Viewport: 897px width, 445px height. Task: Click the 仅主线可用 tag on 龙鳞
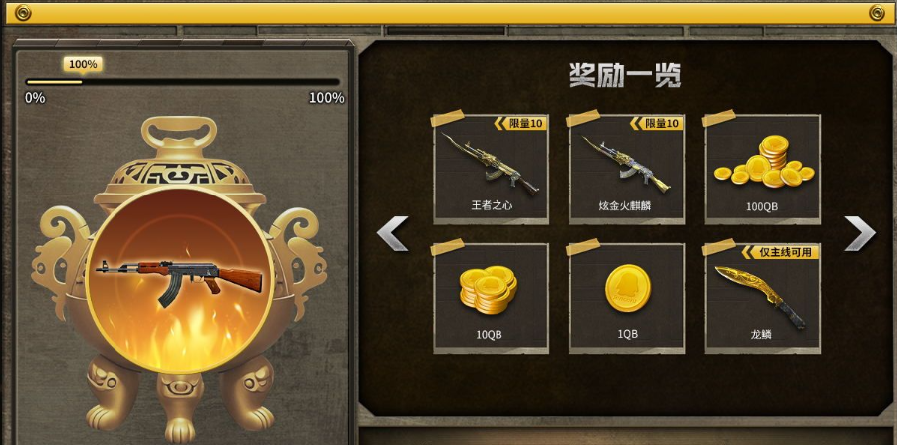coord(780,252)
